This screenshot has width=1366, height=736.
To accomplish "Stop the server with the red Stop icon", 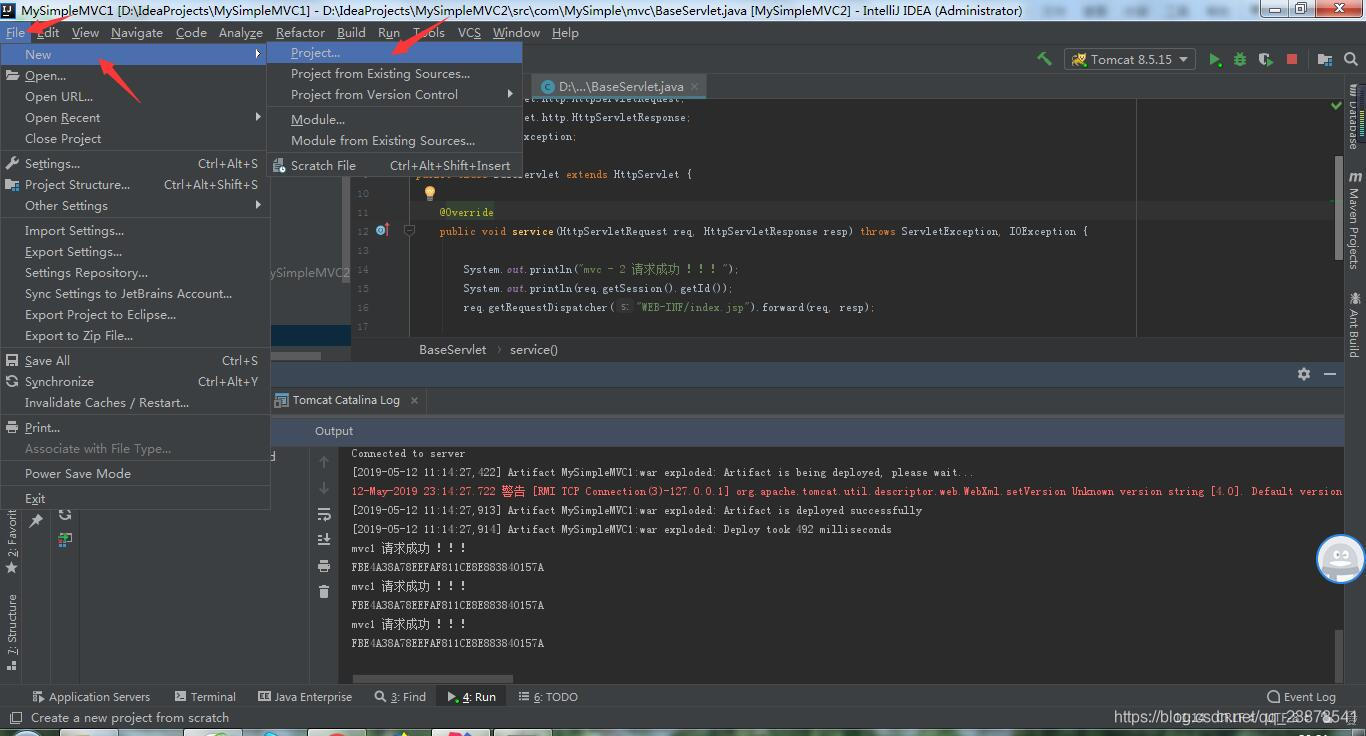I will click(x=1292, y=59).
